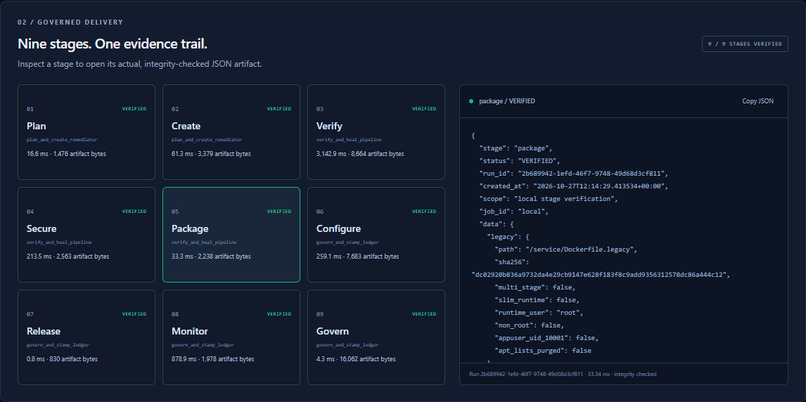Click the package / VERIFIED panel title
This screenshot has height=402, width=806.
coord(507,101)
